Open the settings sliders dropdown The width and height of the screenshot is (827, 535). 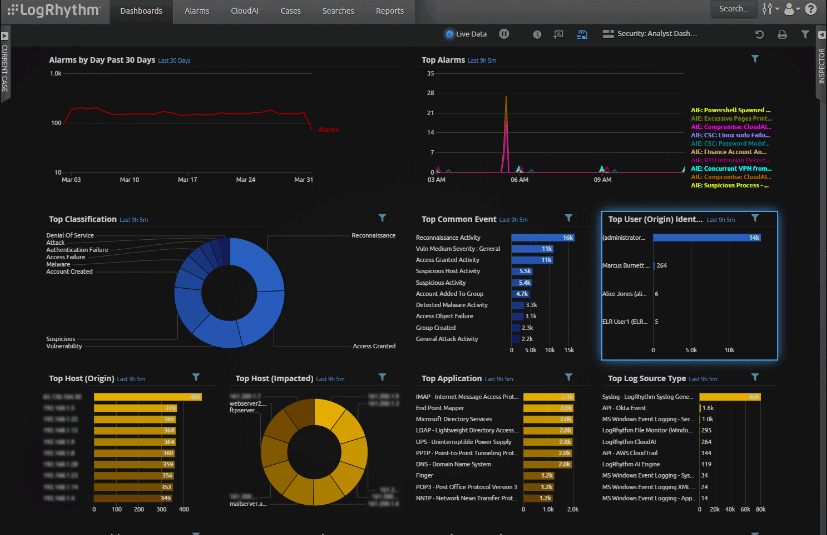pos(770,9)
